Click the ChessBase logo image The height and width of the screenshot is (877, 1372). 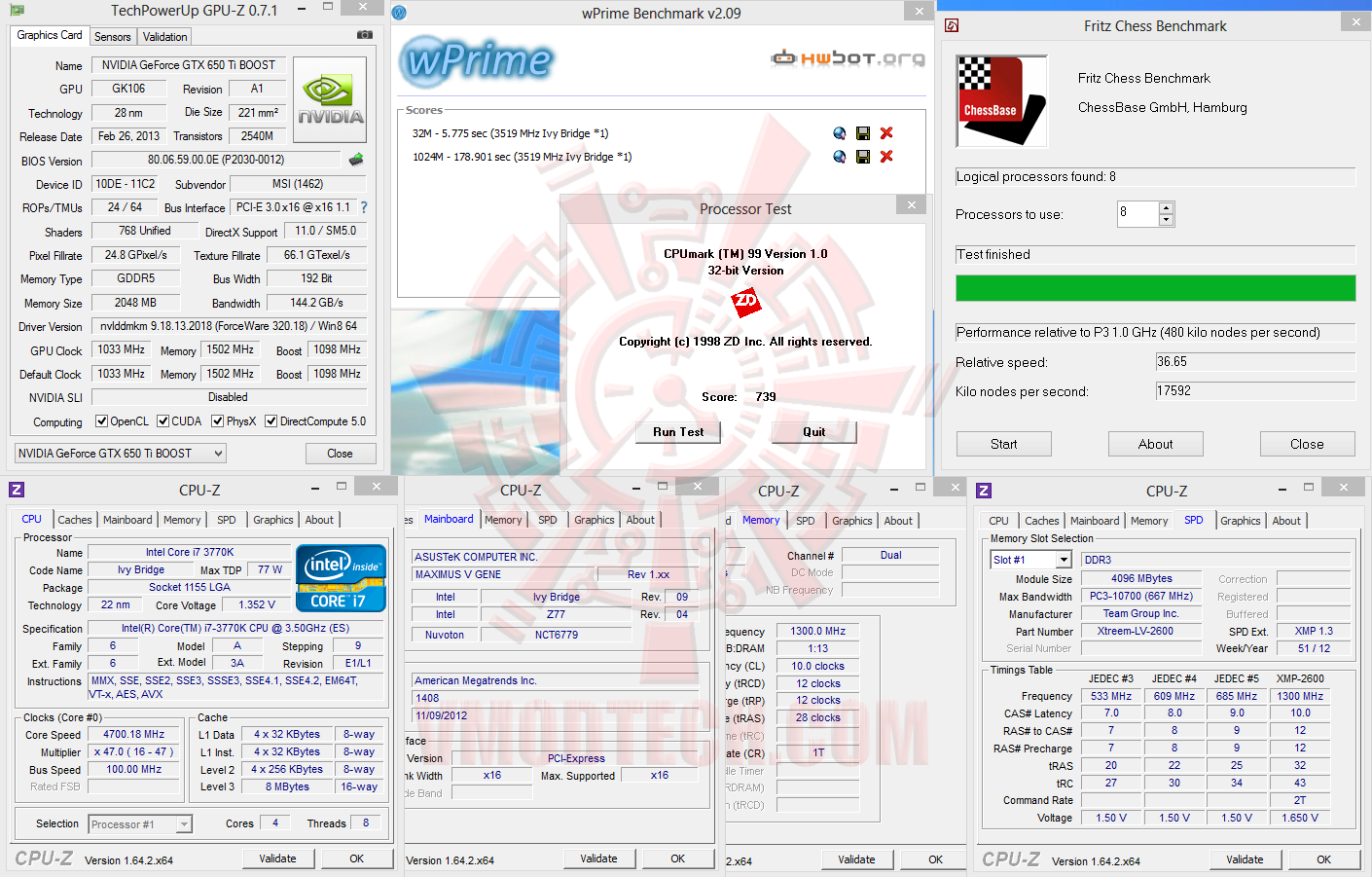1002,101
